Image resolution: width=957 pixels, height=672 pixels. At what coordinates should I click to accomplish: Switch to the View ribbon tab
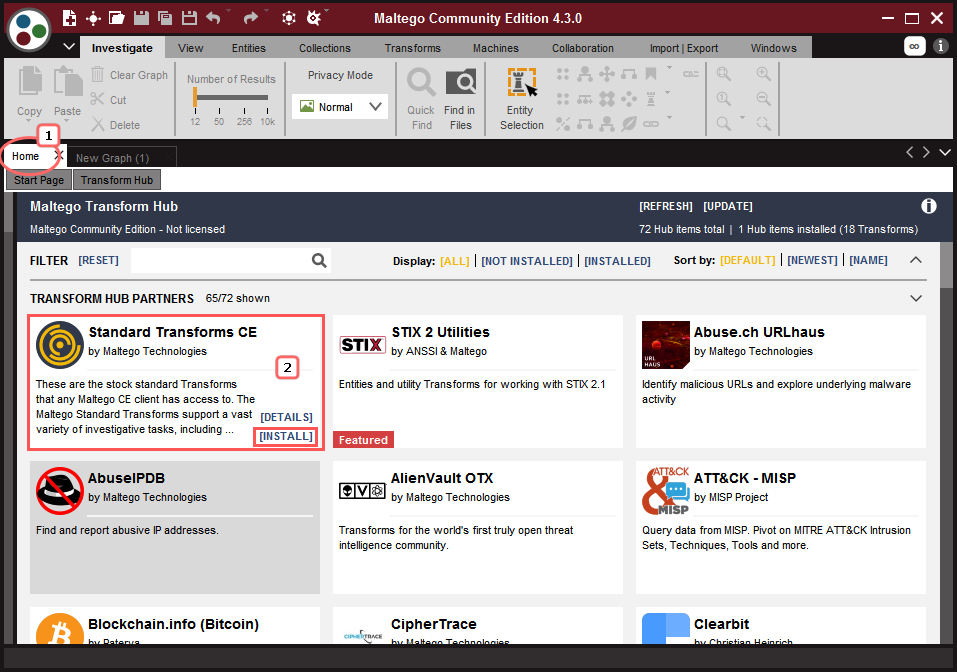[x=190, y=48]
